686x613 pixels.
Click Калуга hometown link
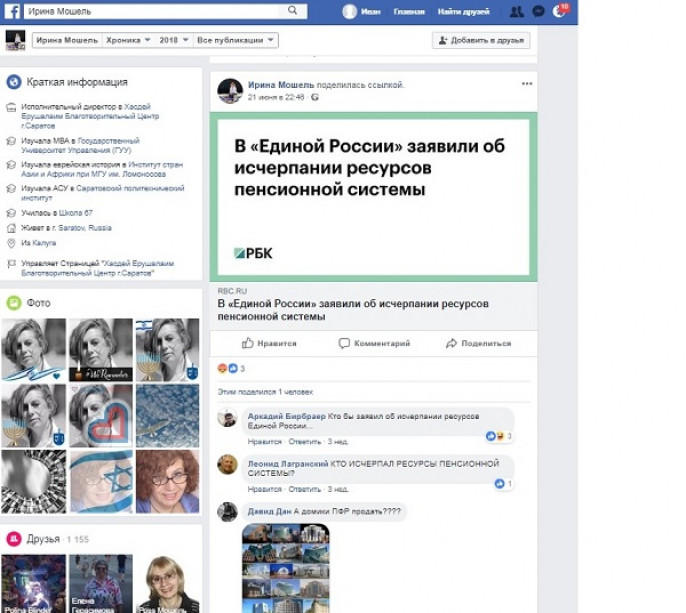(x=44, y=243)
